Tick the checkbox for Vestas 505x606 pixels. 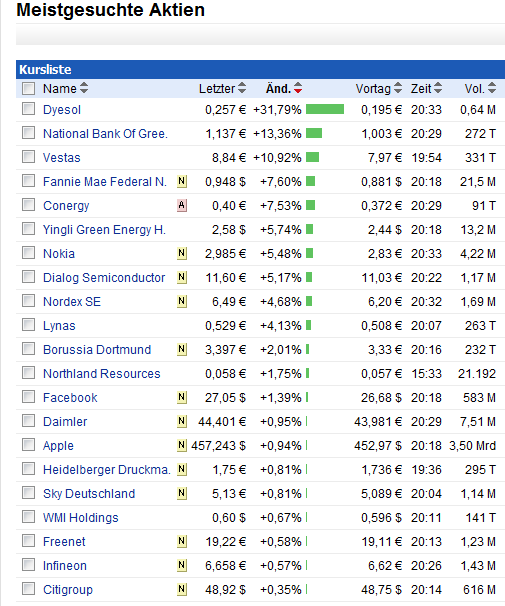tap(29, 157)
